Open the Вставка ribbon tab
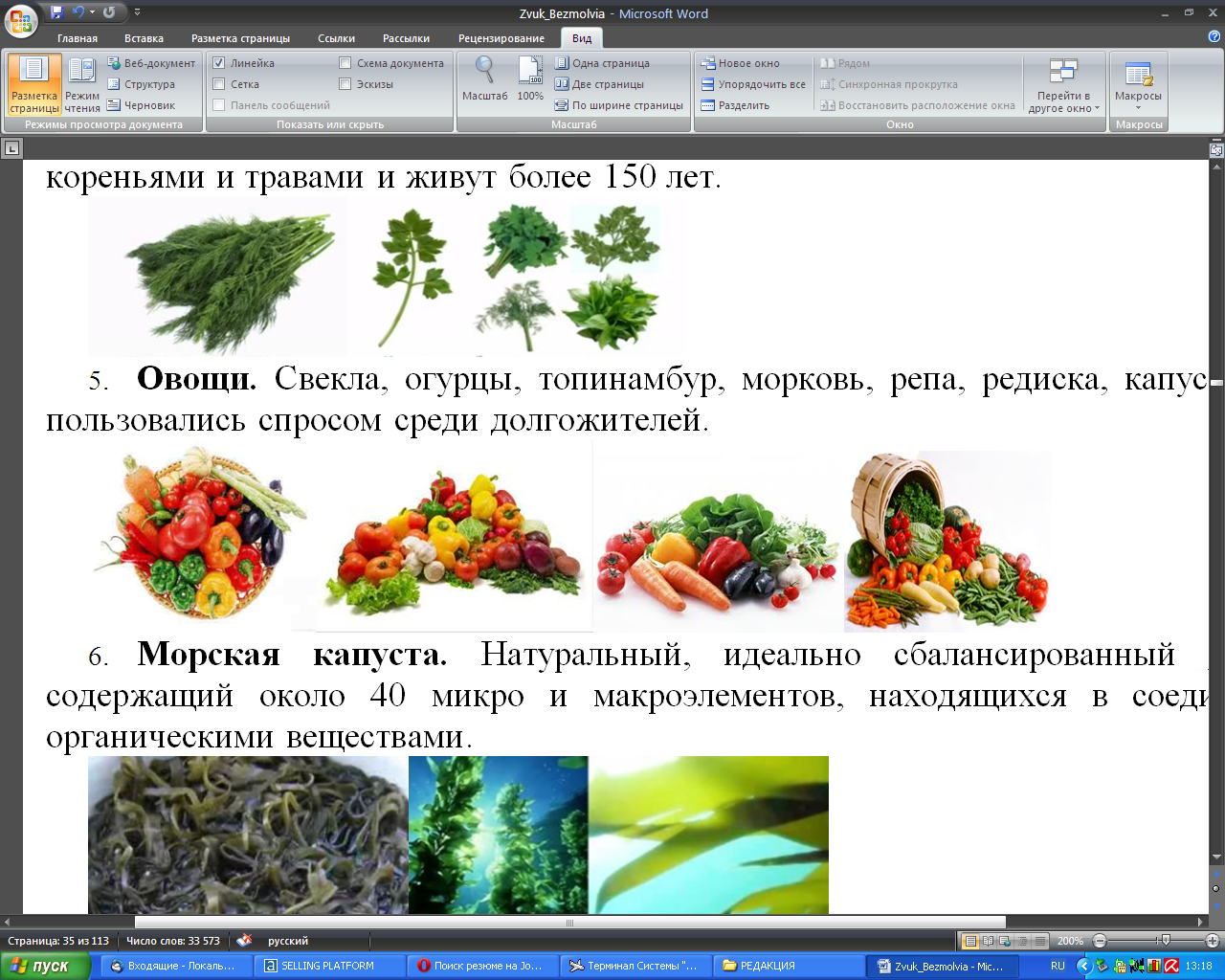This screenshot has height=980, width=1225. (144, 38)
